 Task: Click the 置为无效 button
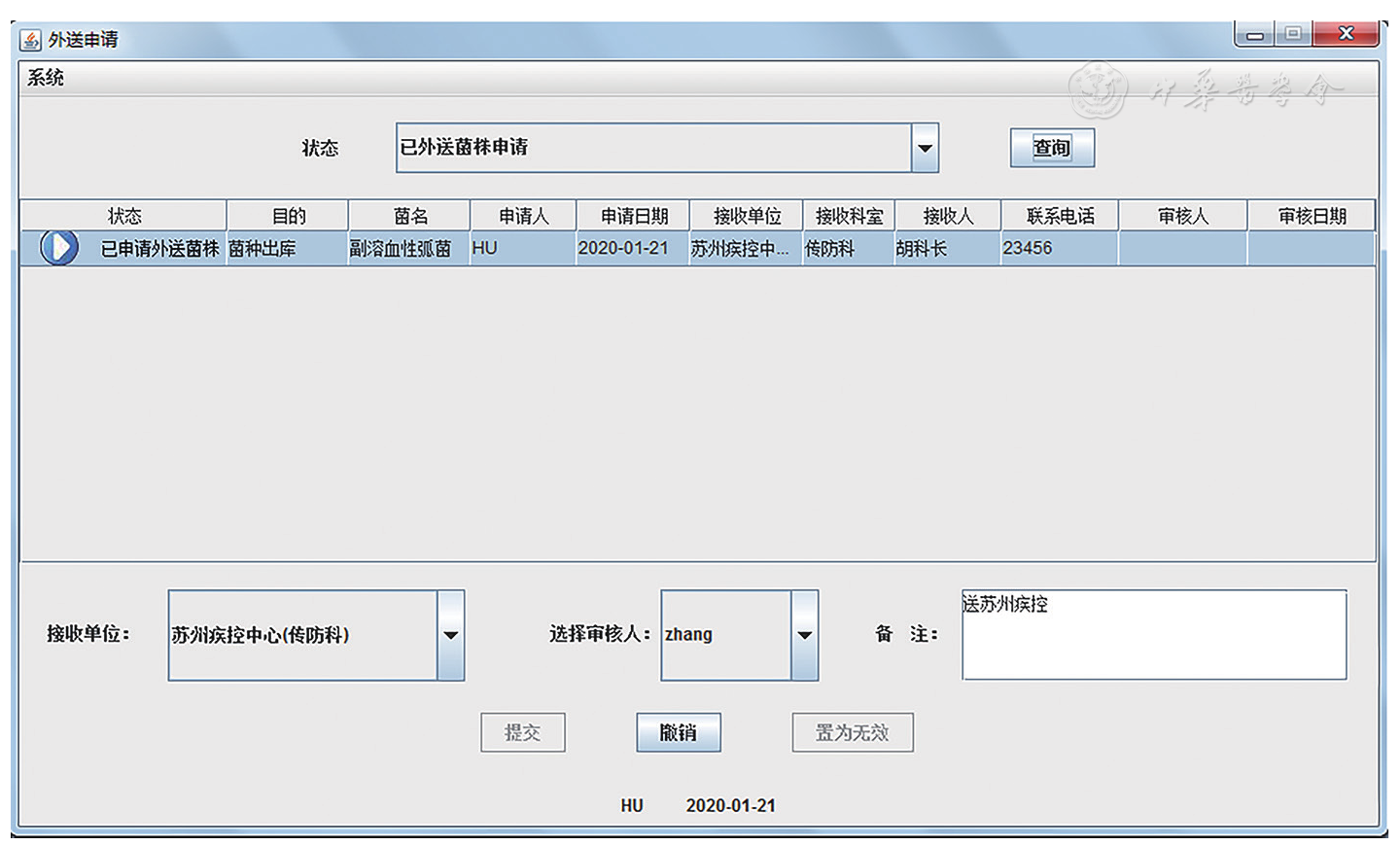click(852, 732)
